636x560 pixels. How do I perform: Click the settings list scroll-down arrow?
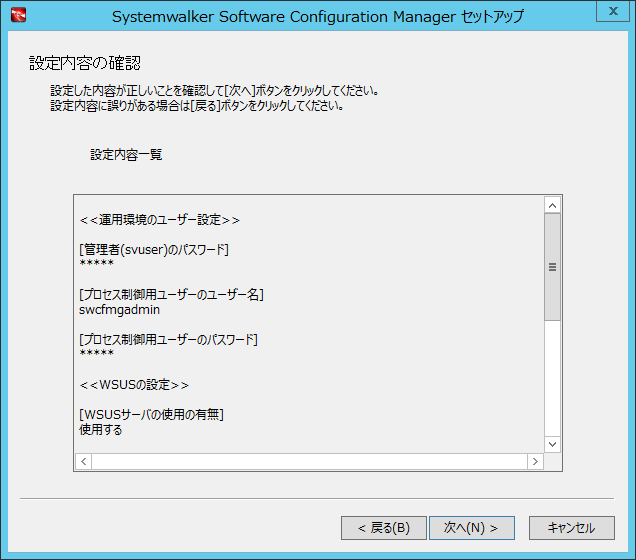[552, 444]
